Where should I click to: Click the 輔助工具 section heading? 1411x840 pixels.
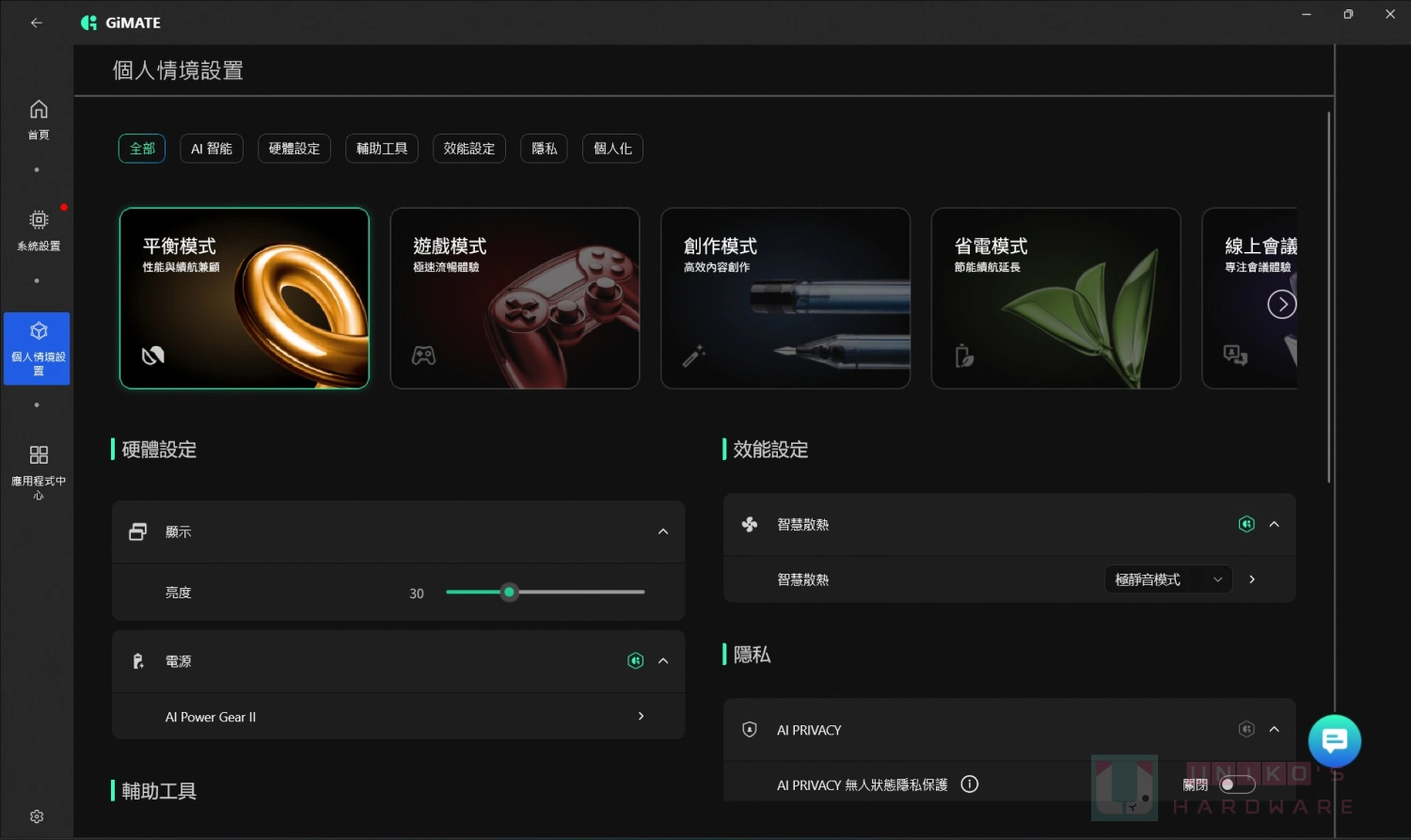[x=159, y=791]
